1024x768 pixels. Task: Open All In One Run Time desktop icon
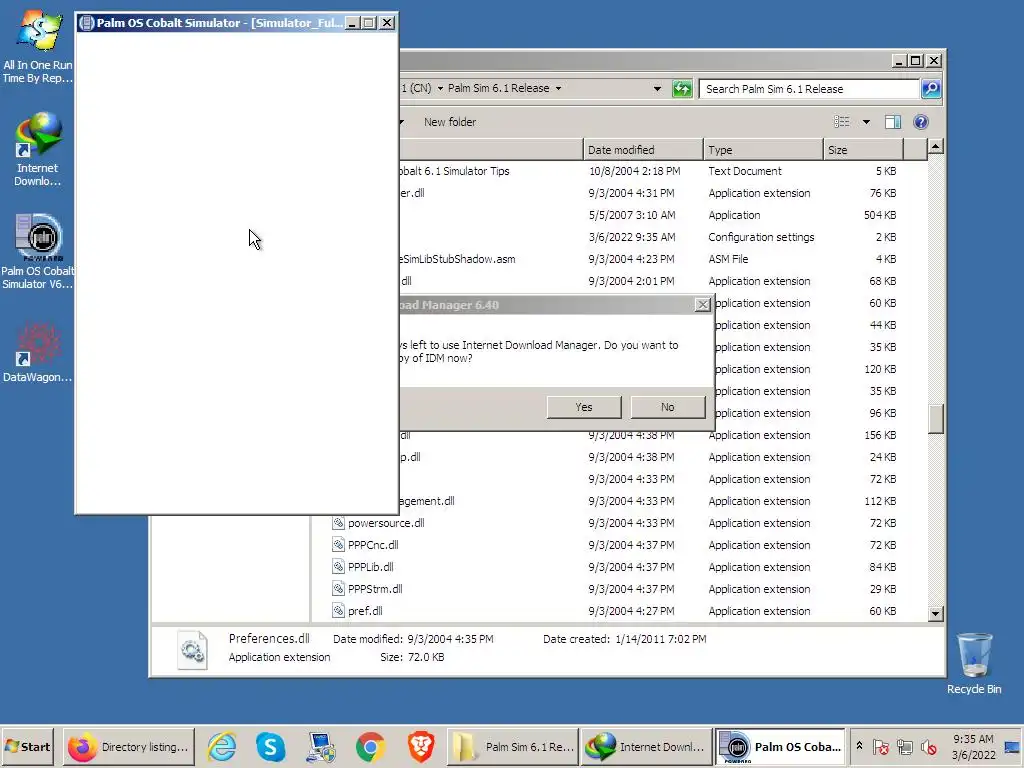pos(37,47)
